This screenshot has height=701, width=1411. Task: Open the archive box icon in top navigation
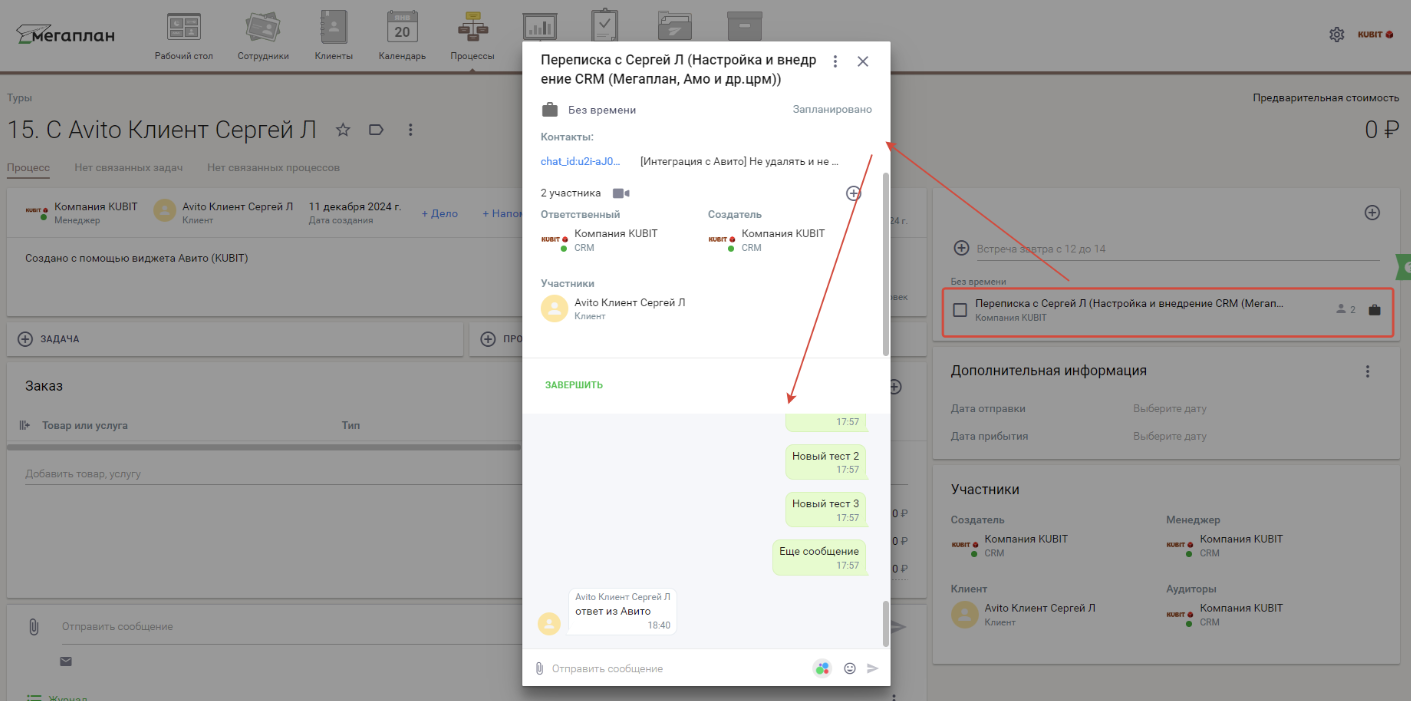tap(743, 26)
